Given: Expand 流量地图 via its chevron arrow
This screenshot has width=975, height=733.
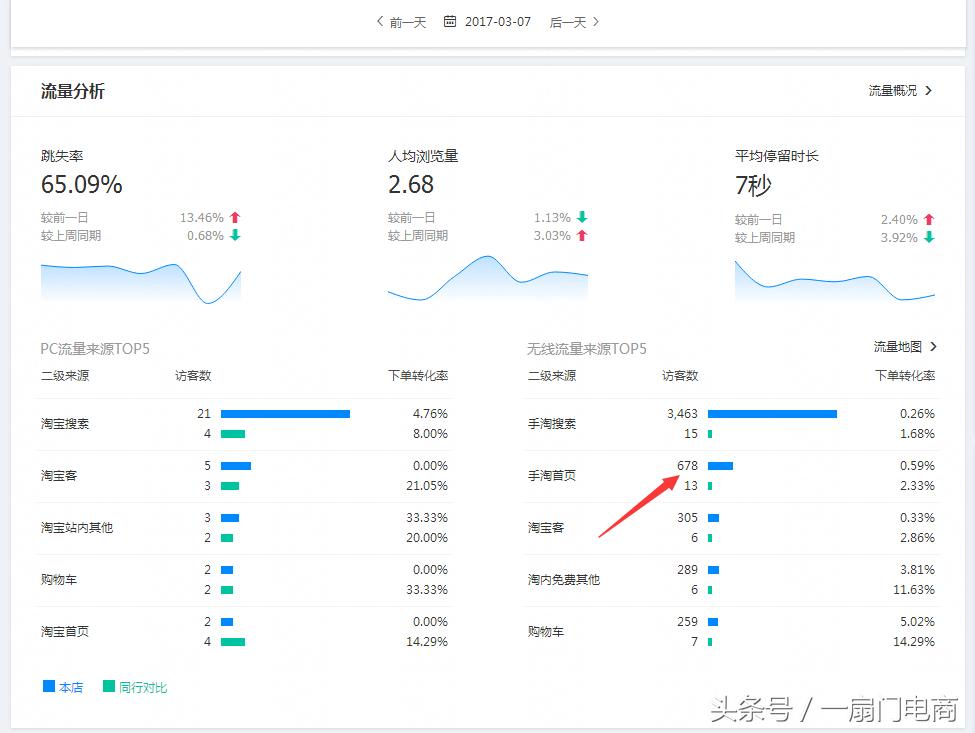Looking at the screenshot, I should [x=932, y=346].
